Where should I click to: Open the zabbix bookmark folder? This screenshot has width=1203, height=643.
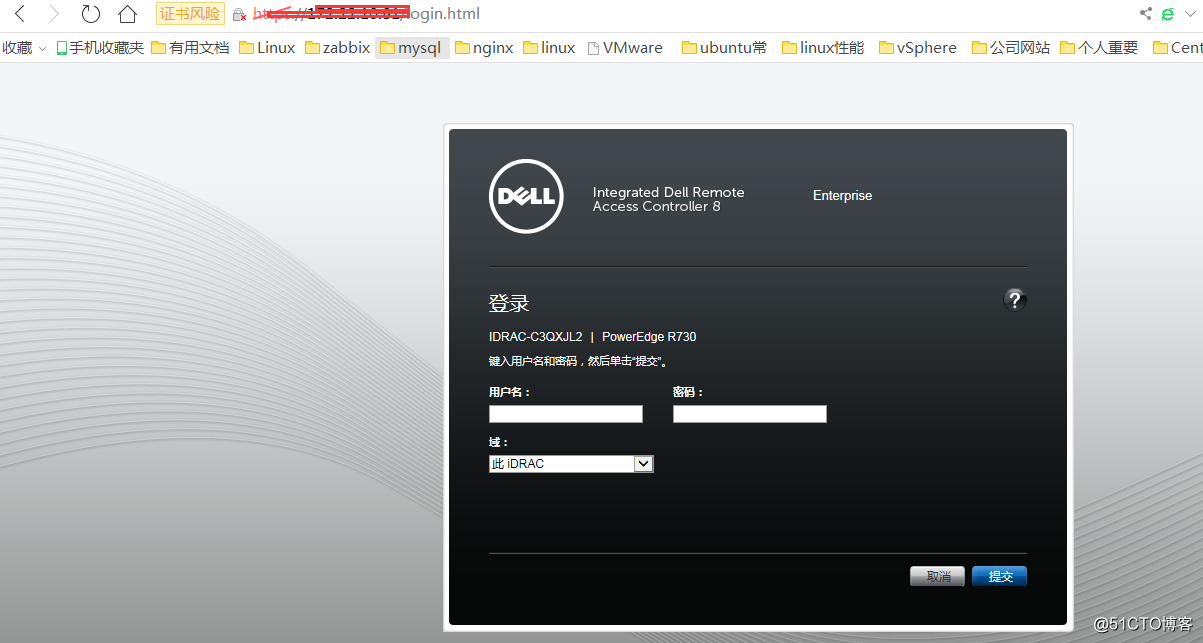[x=337, y=47]
